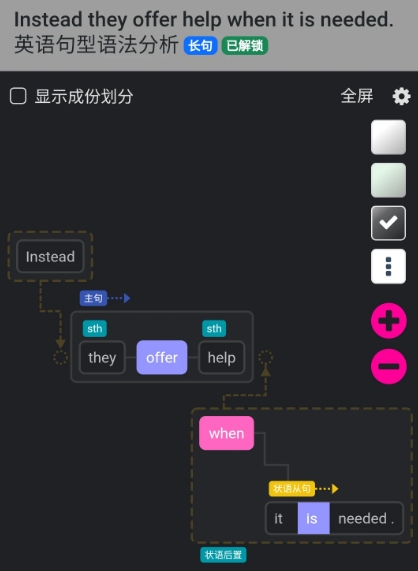Click the green 已解锁 badge
The image size is (418, 571).
(x=245, y=46)
